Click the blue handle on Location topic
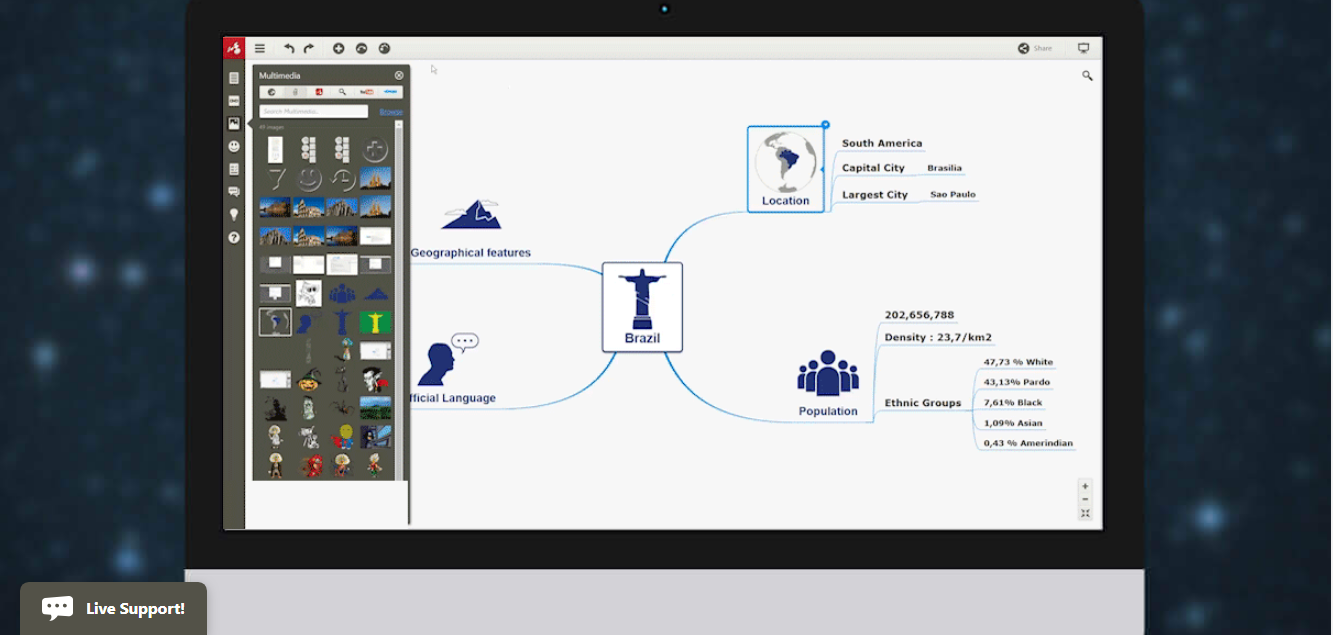This screenshot has height=635, width=1333. click(826, 125)
